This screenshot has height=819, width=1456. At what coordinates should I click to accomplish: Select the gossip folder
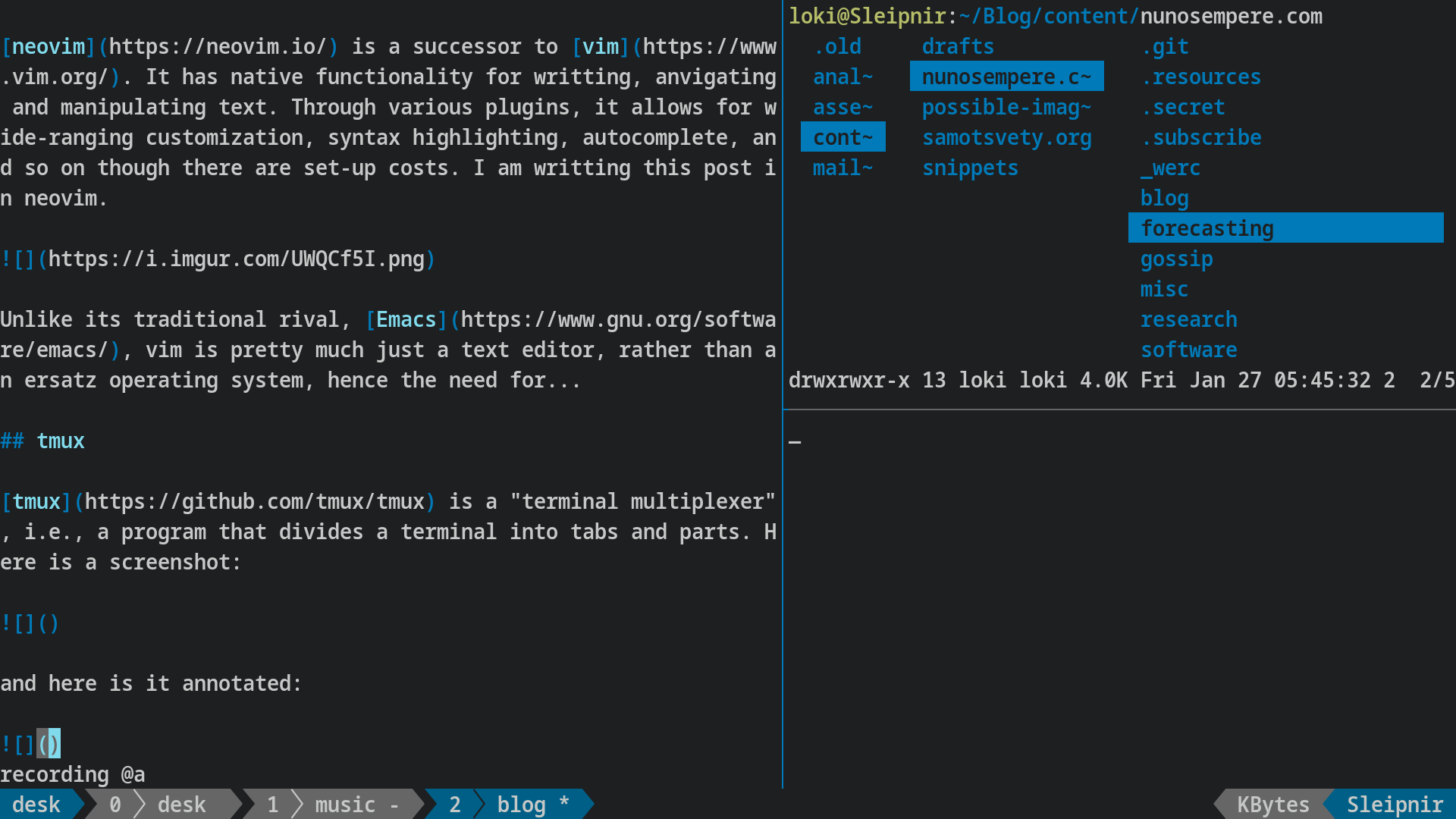[1176, 259]
